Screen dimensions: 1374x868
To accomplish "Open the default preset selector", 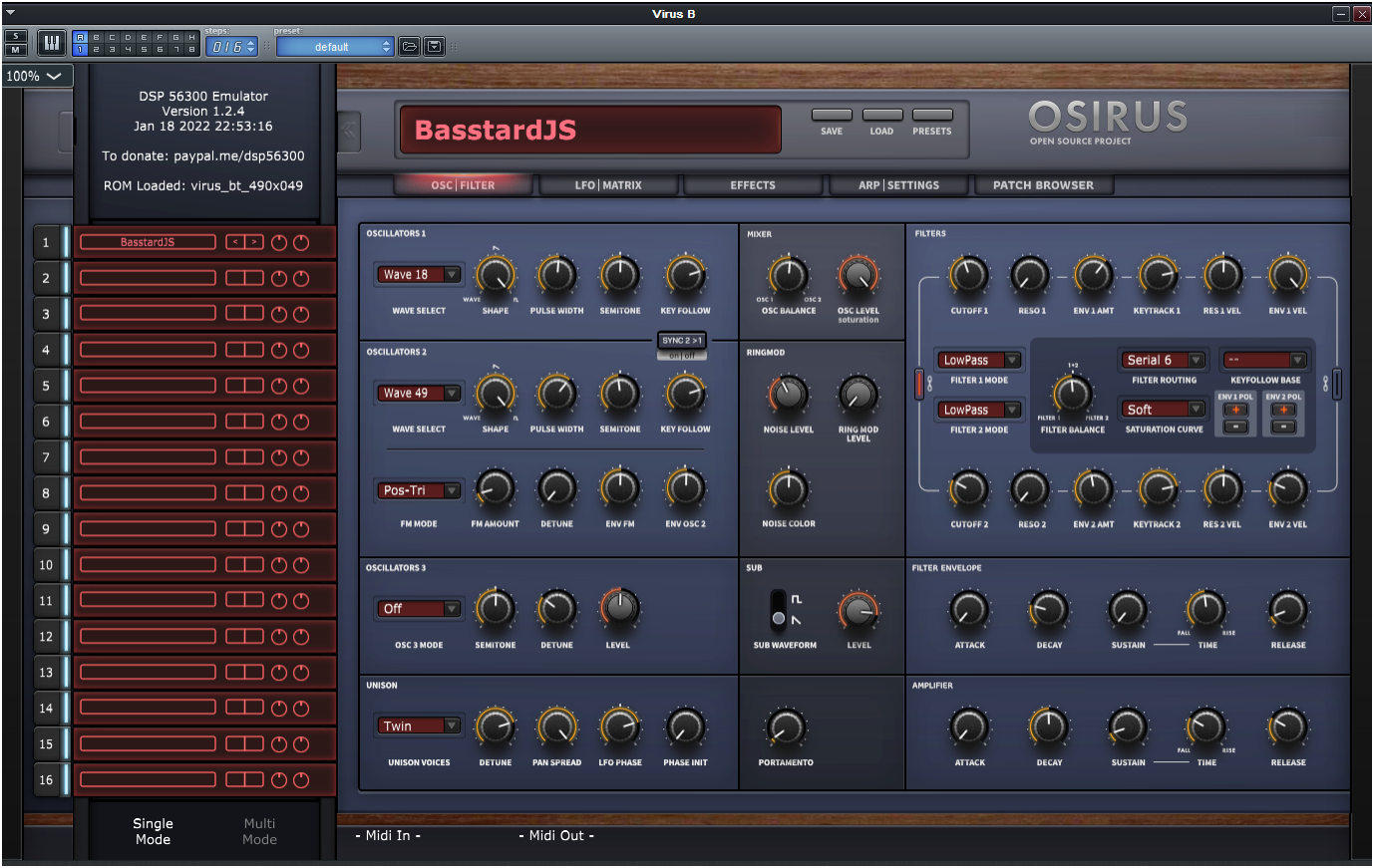I will (x=336, y=47).
